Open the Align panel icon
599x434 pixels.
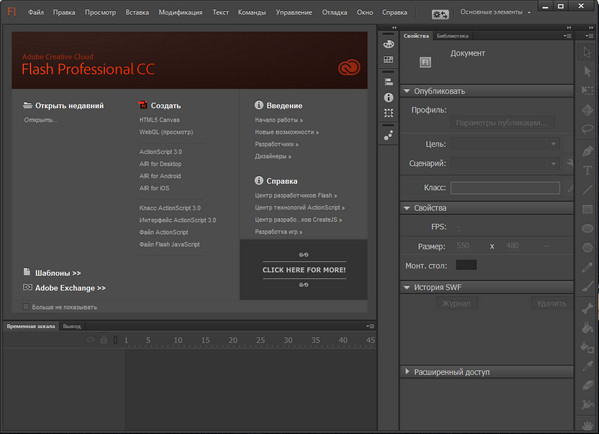pyautogui.click(x=388, y=81)
